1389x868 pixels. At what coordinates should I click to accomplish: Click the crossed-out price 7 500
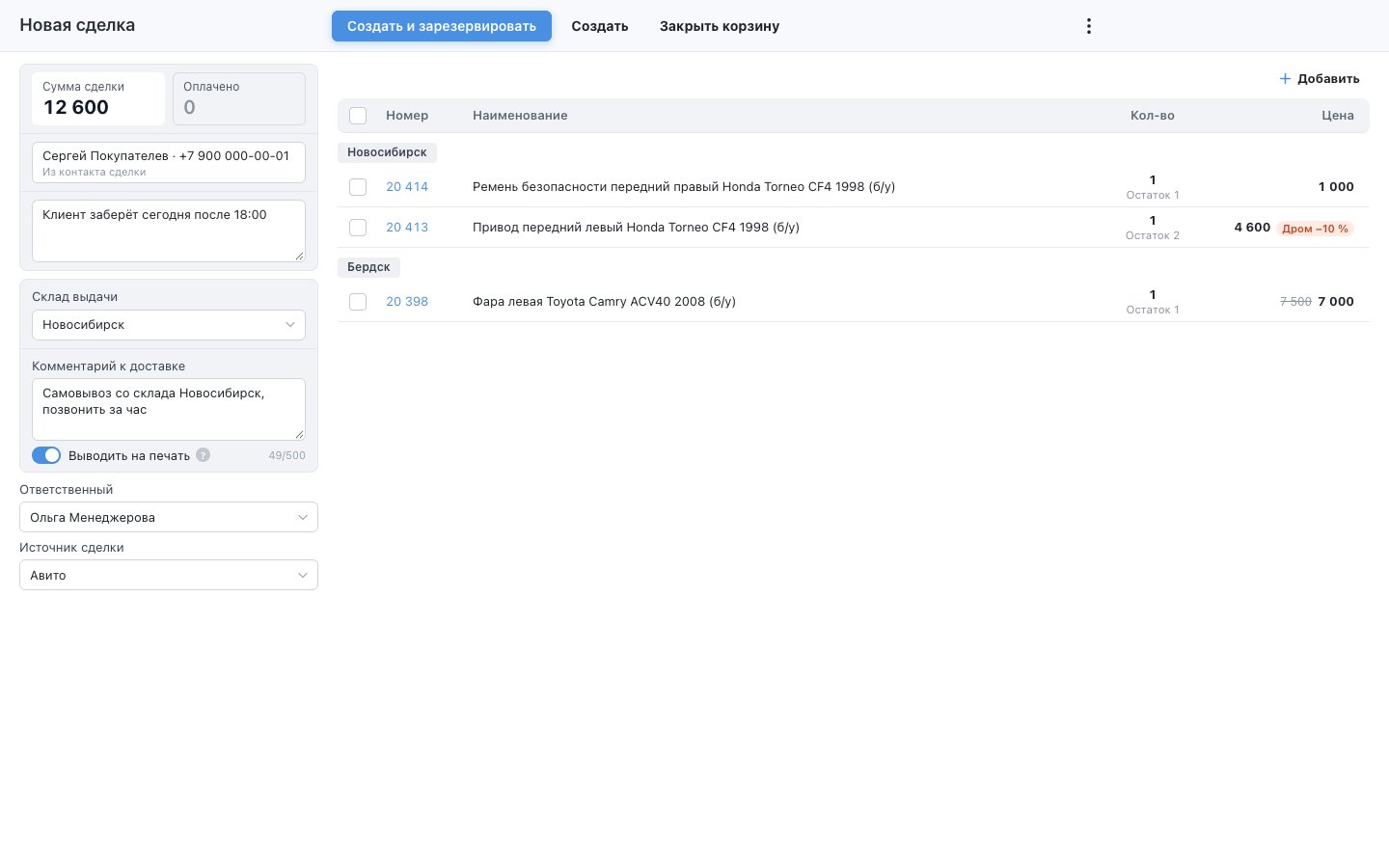(x=1295, y=302)
